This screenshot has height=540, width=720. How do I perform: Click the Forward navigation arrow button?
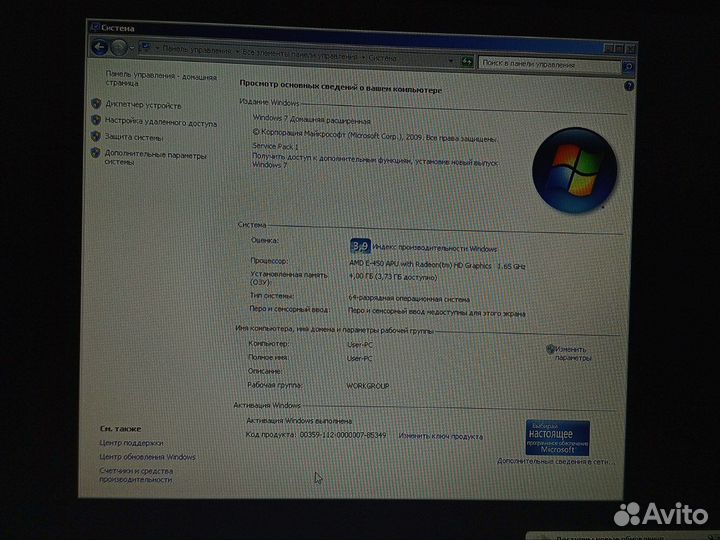point(119,48)
